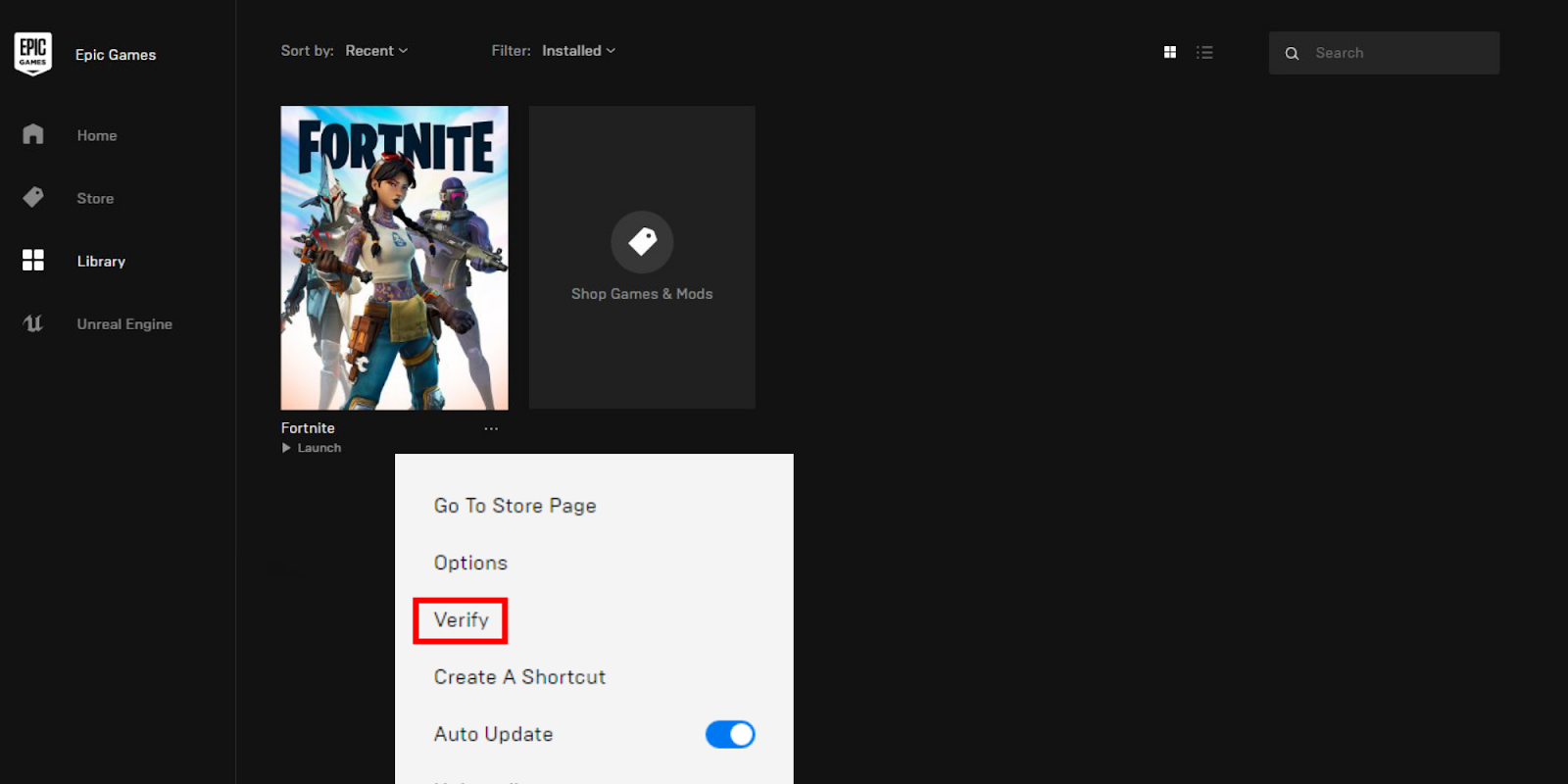Screen dimensions: 1568x784
Task: Open Fortnite's three-dot options menu
Action: 491,428
